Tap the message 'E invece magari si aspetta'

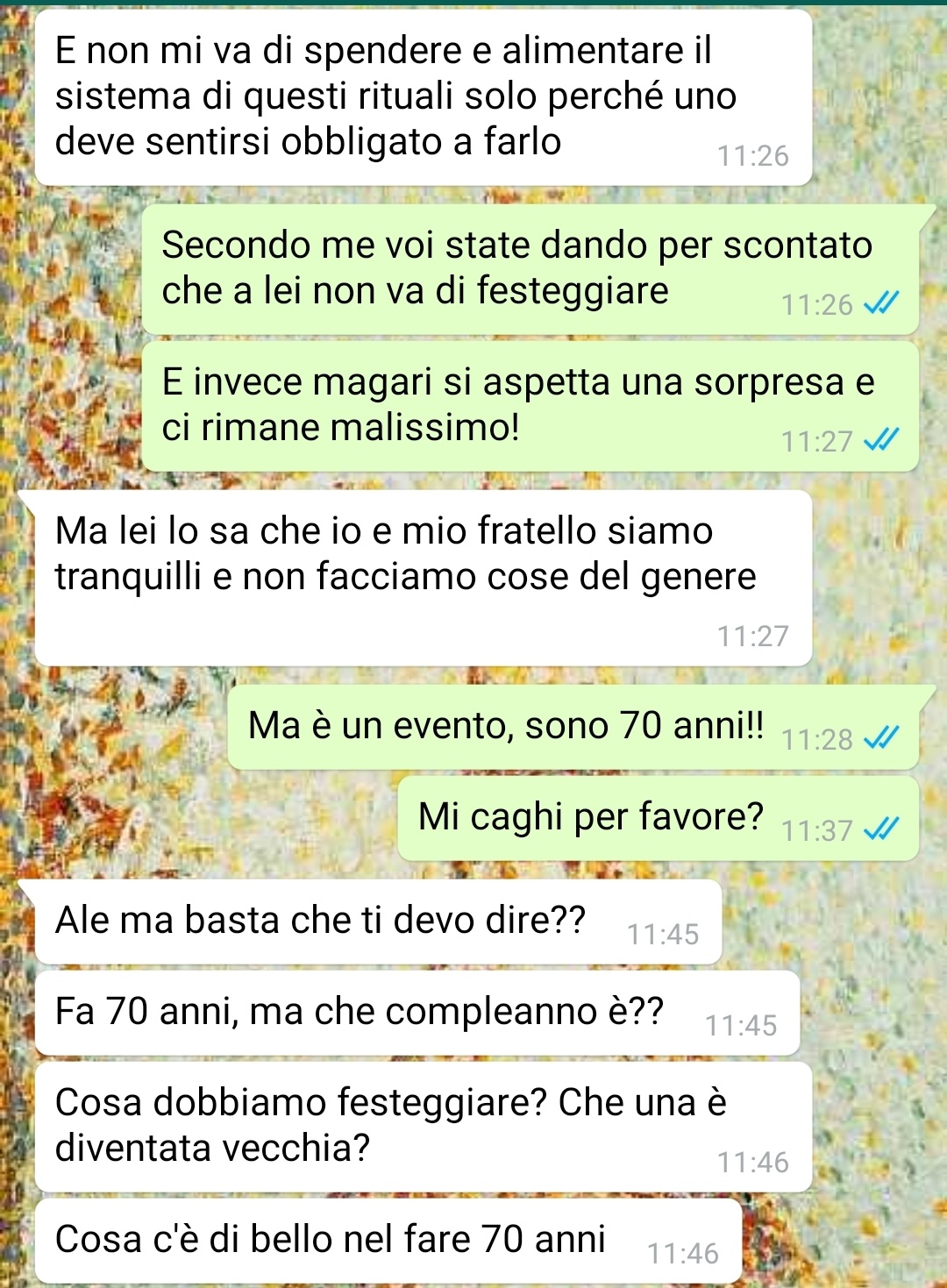click(530, 406)
